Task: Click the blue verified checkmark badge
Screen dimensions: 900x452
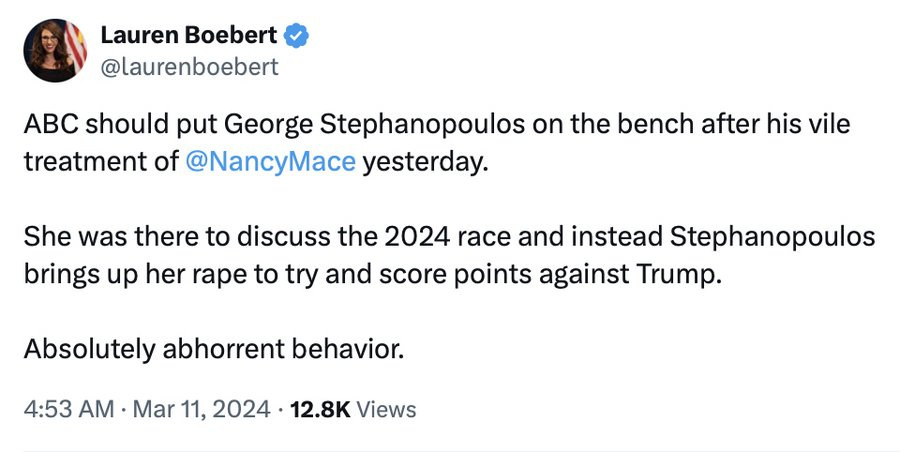Action: click(x=297, y=37)
